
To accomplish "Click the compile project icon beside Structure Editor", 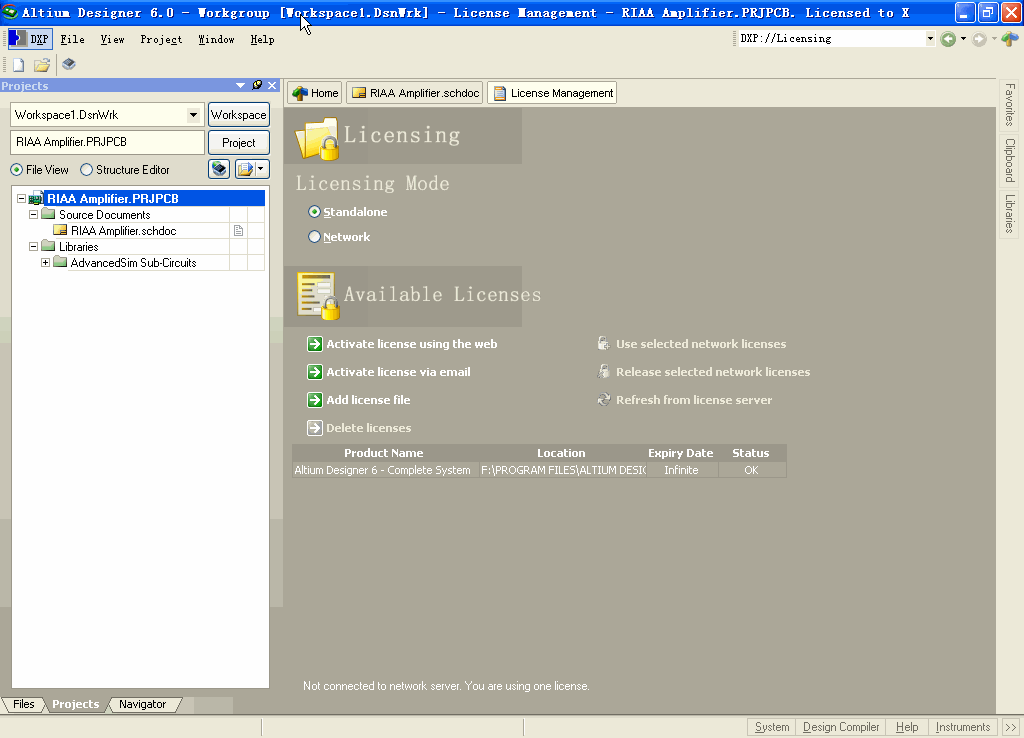I will click(219, 169).
